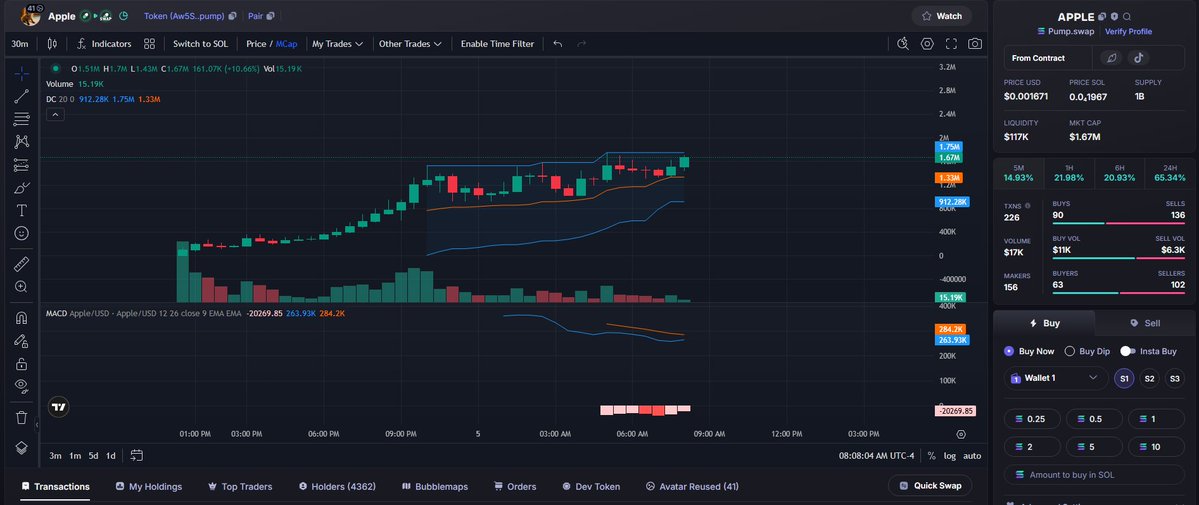Screen dimensions: 1199x505
Task: Open the go to date calendar icon
Action: click(137, 455)
